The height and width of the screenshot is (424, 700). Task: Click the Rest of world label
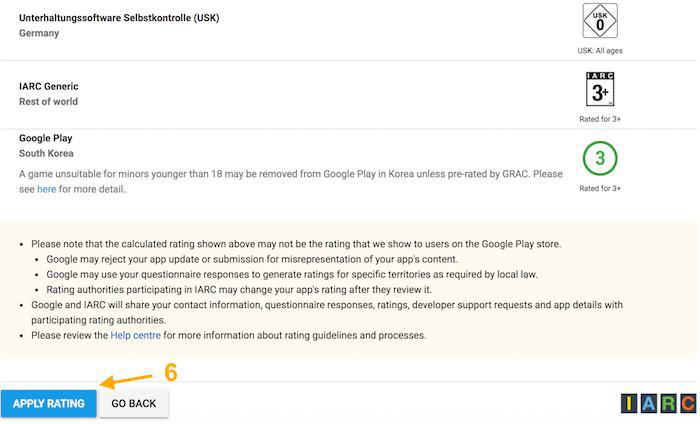(x=48, y=101)
